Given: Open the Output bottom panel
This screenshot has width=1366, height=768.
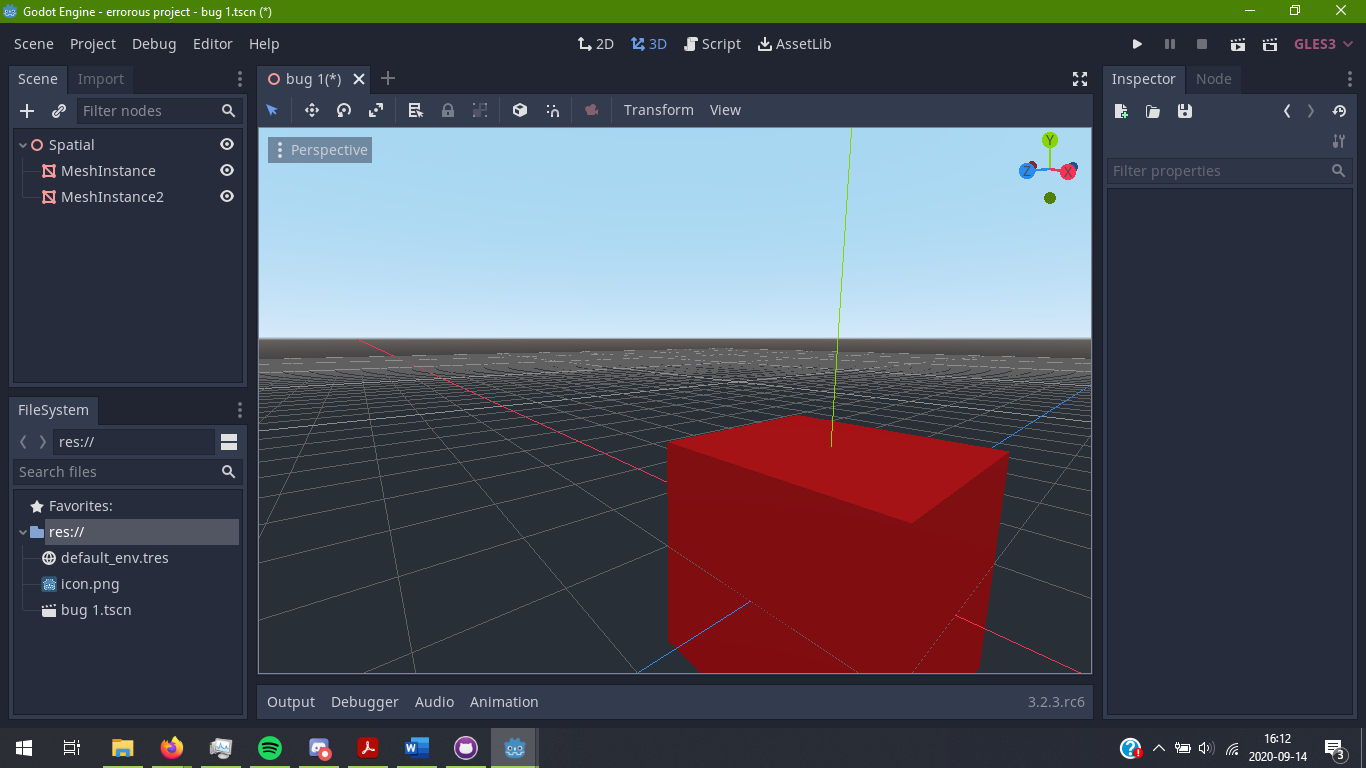Looking at the screenshot, I should [291, 702].
